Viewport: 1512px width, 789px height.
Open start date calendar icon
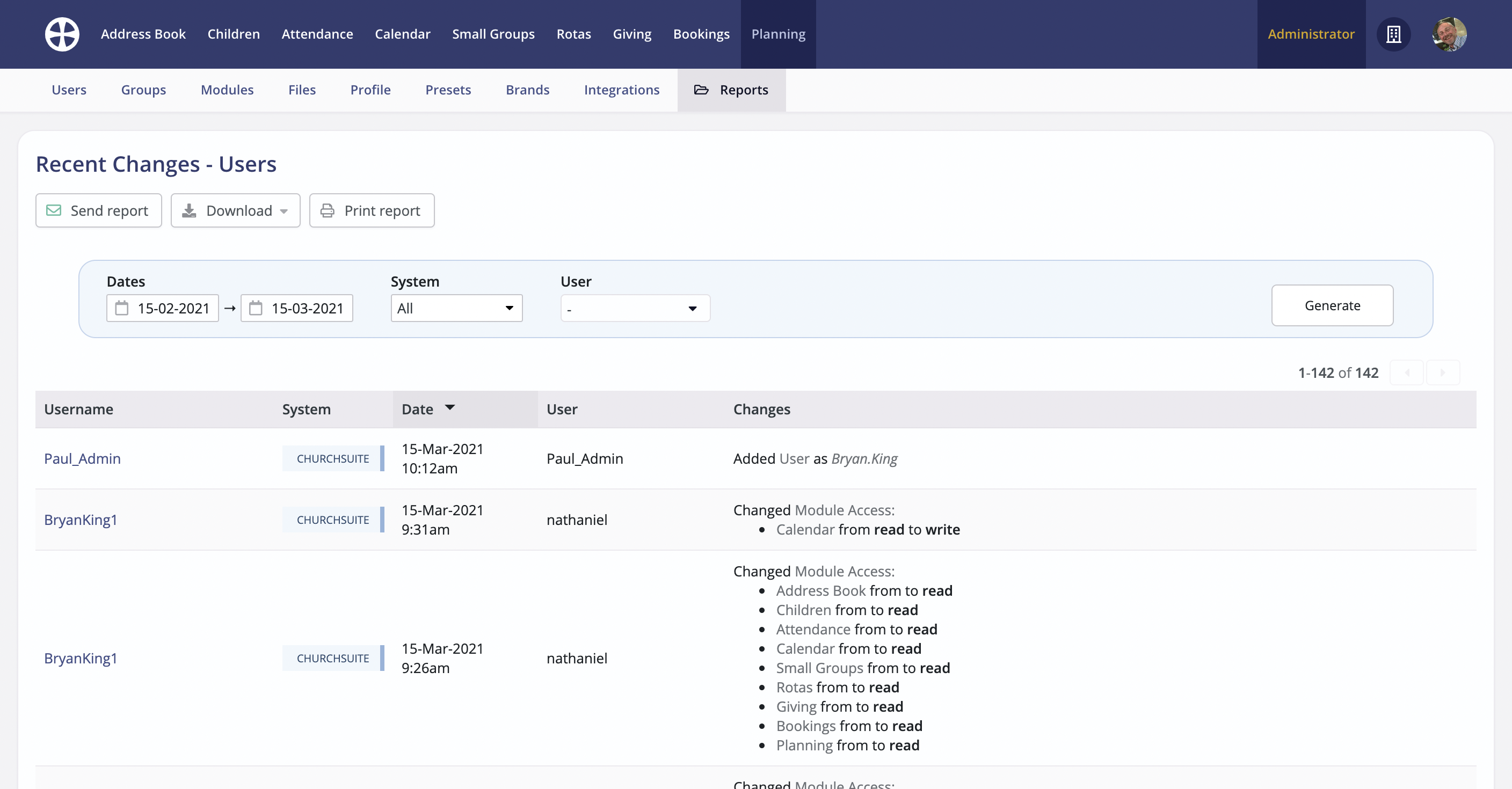tap(121, 308)
